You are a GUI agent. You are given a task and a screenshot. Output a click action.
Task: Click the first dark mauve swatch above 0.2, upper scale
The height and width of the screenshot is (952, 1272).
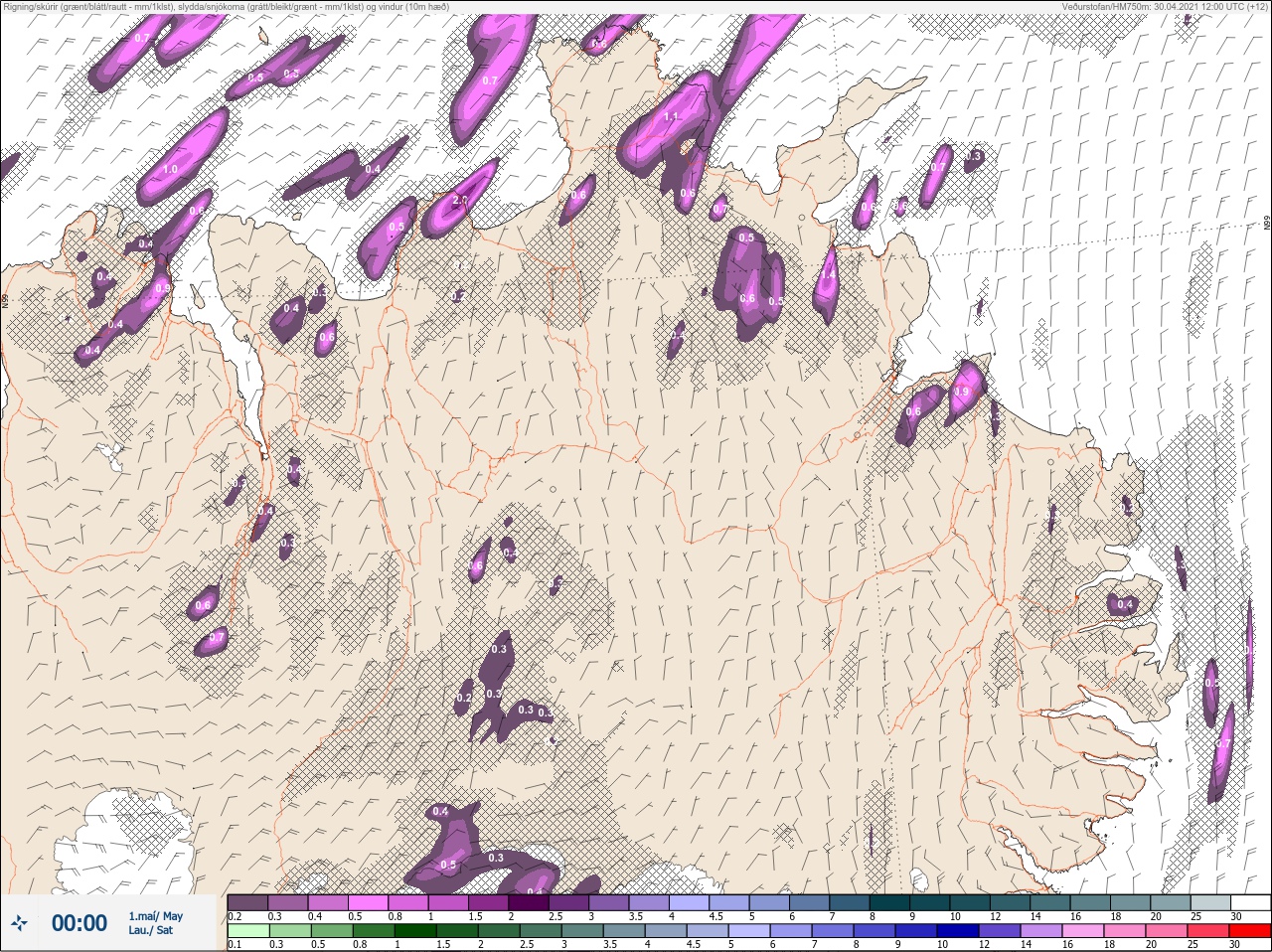247,902
